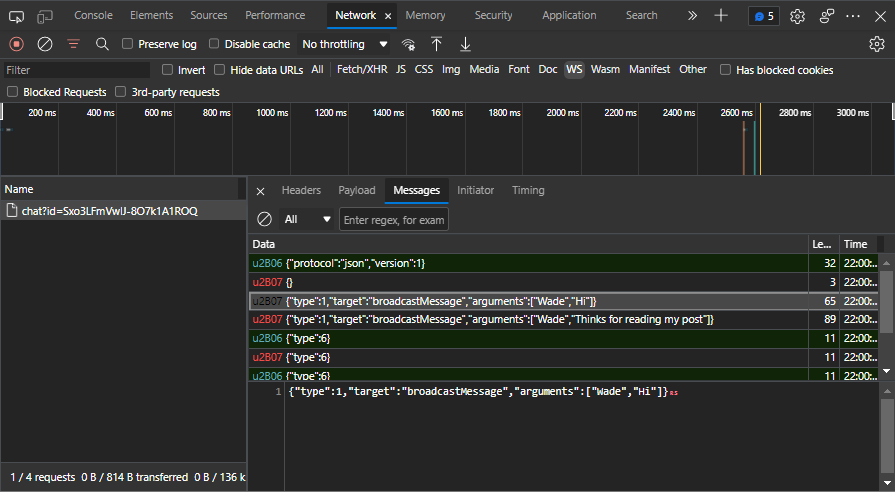Open the No throttling dropdown
Image resolution: width=895 pixels, height=492 pixels.
[x=345, y=44]
